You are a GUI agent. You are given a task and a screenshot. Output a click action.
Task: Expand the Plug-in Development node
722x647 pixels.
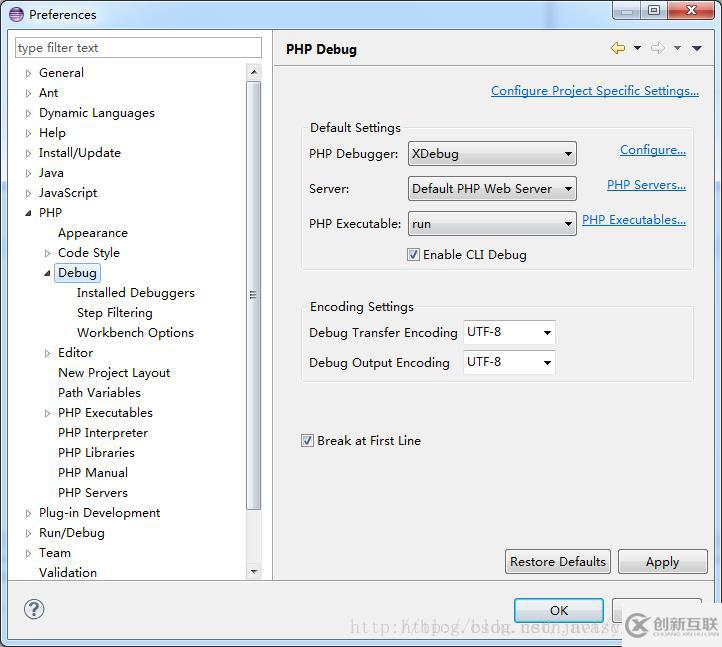pyautogui.click(x=29, y=513)
